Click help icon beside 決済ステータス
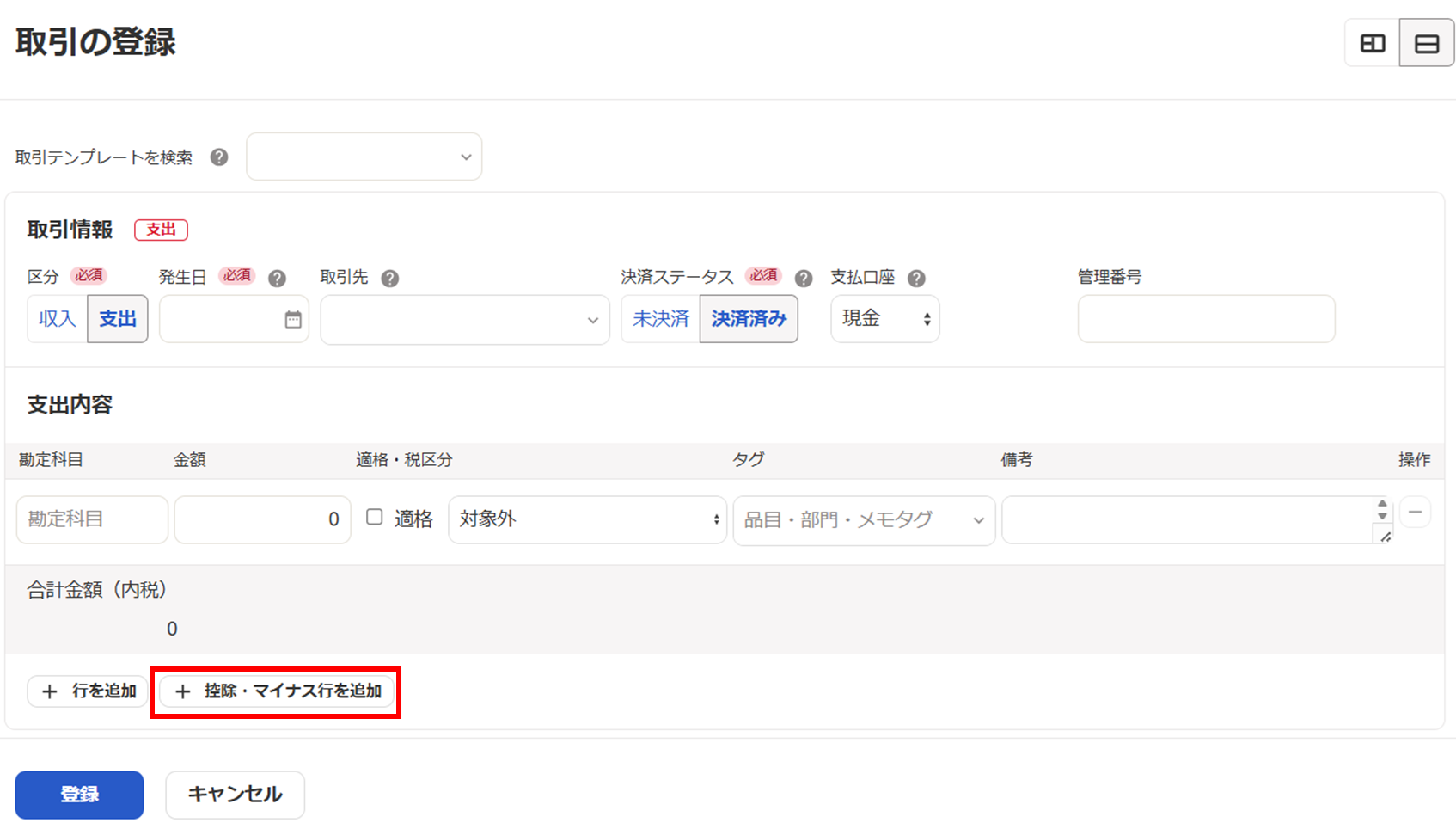The width and height of the screenshot is (1456, 829). point(804,279)
